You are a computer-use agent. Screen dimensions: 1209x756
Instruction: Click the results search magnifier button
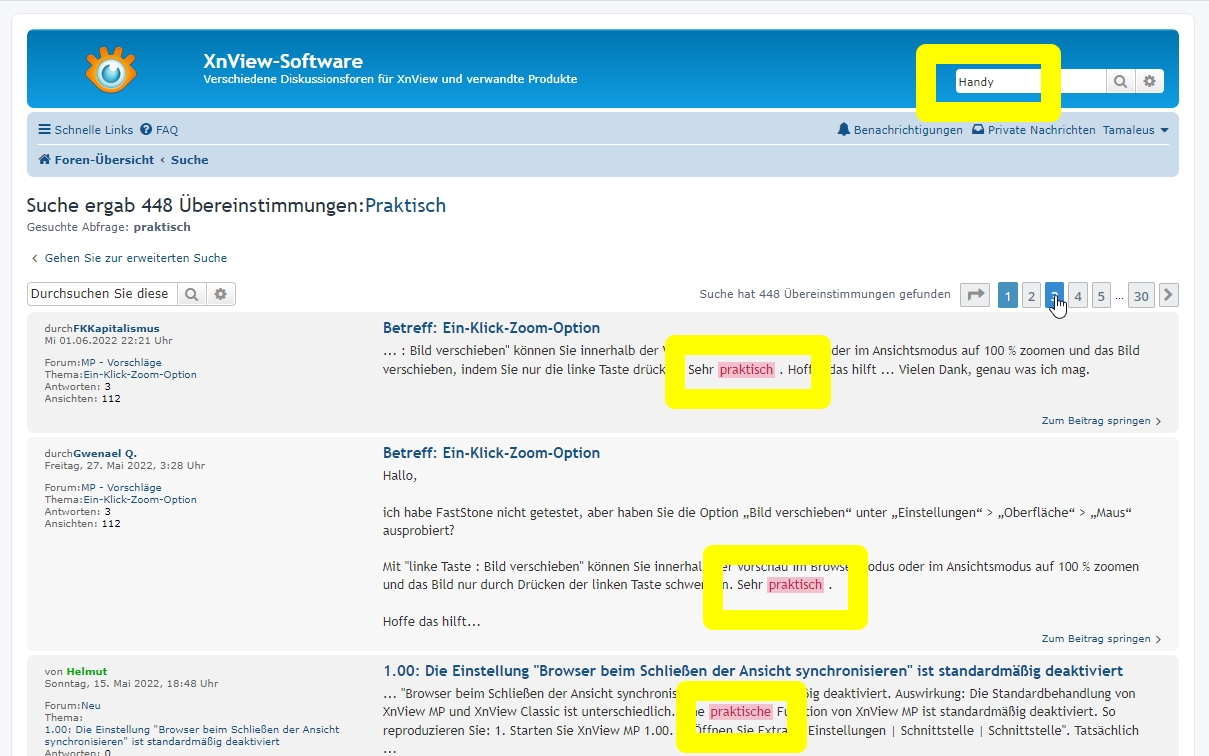click(192, 294)
